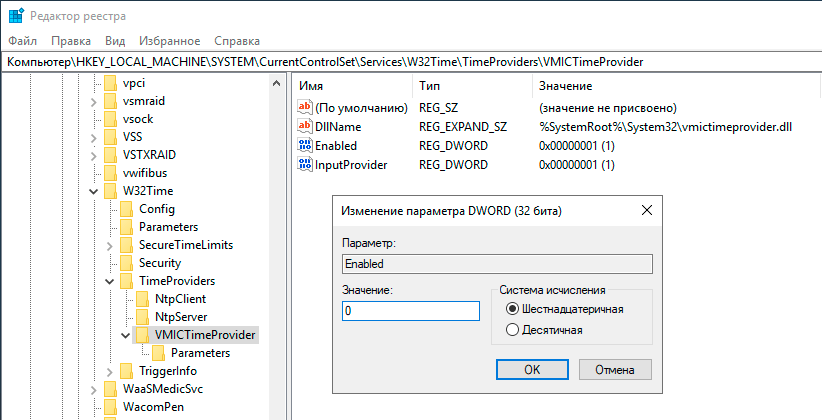Viewport: 822px width, 420px height.
Task: Click the default value string icon
Action: click(x=306, y=108)
